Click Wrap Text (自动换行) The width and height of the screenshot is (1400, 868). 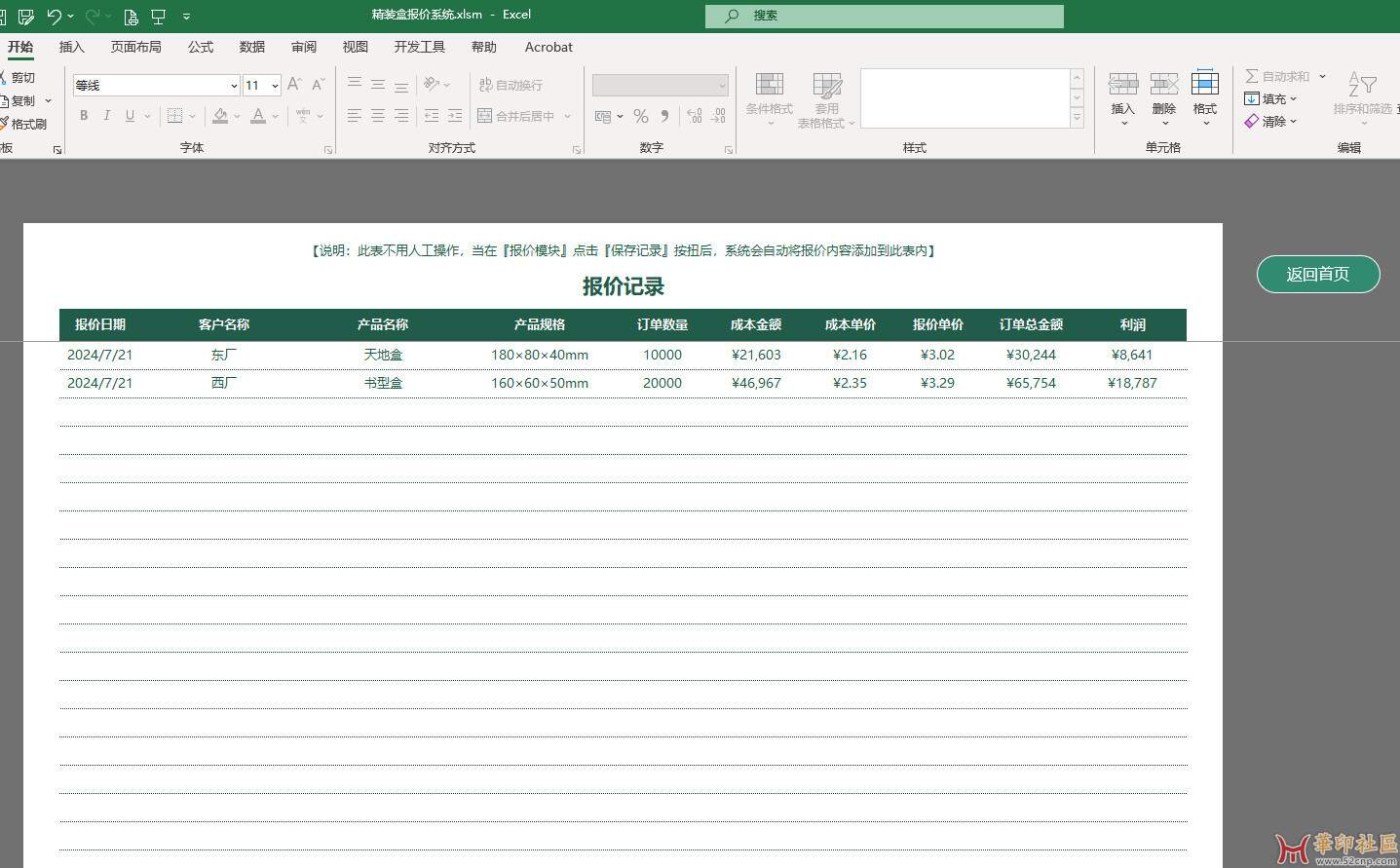pos(511,85)
